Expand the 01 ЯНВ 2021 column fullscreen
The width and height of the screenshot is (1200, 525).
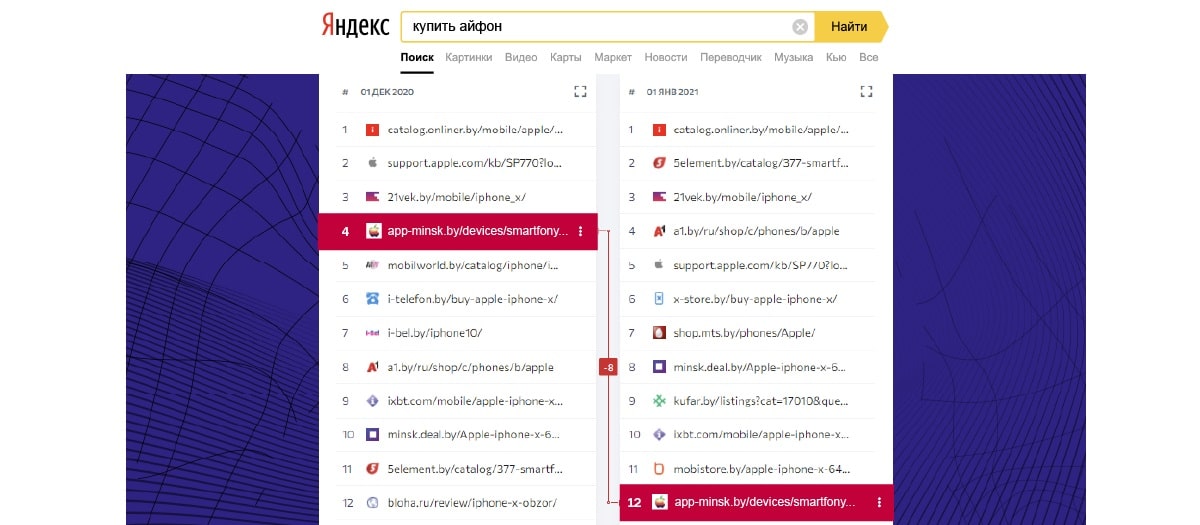(x=866, y=92)
